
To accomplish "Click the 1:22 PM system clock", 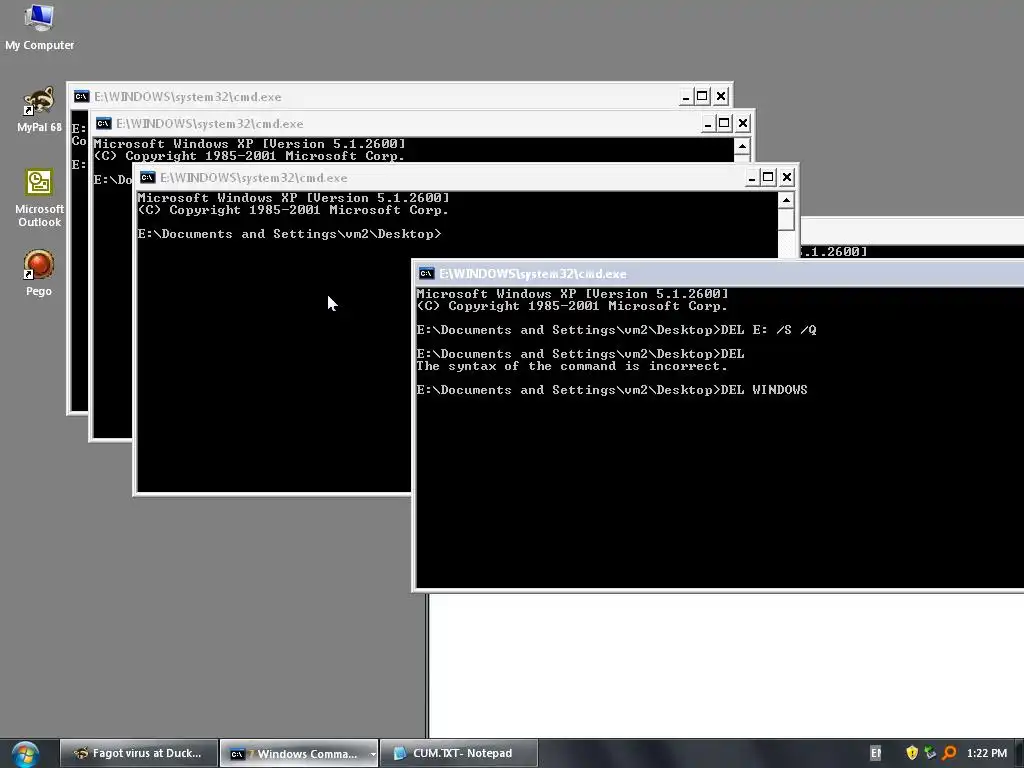I will pyautogui.click(x=987, y=753).
